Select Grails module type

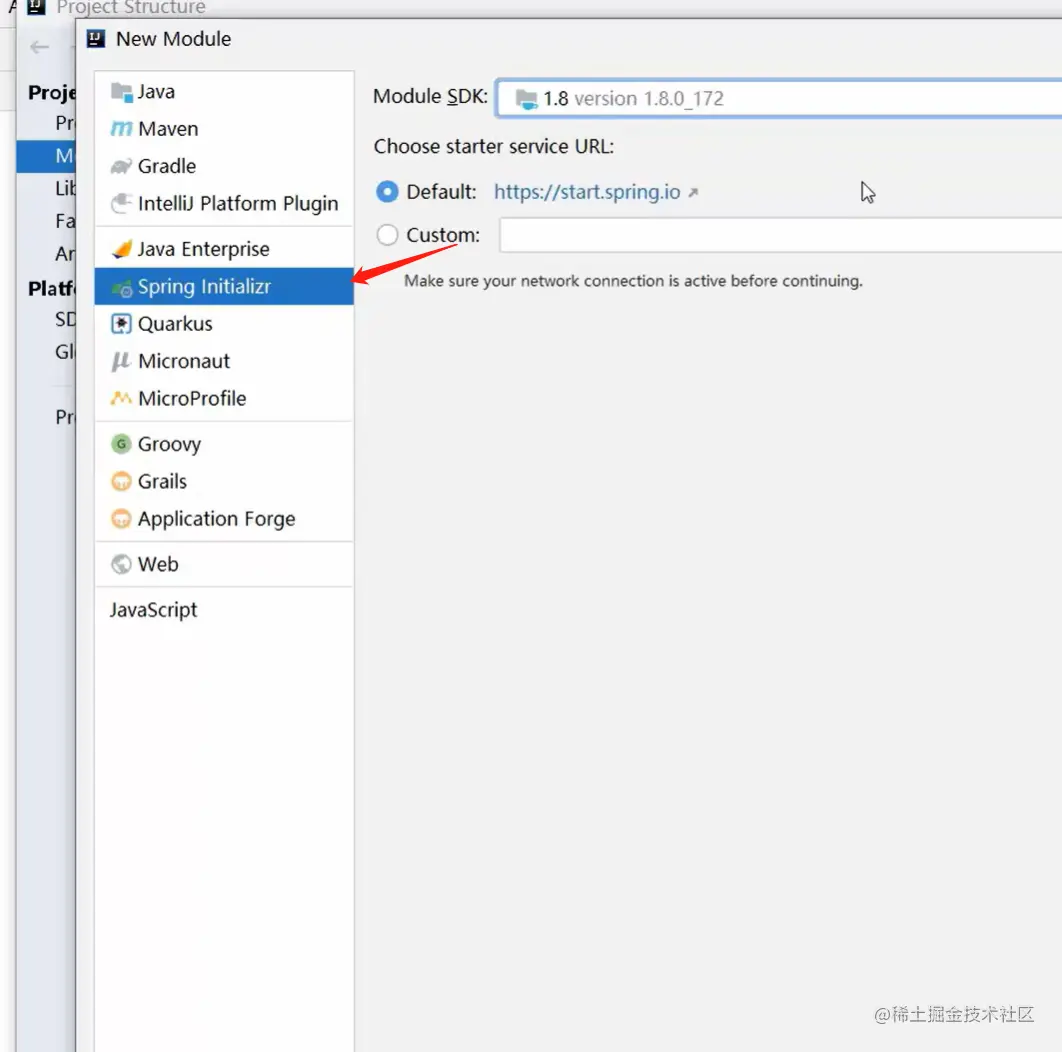click(x=224, y=481)
